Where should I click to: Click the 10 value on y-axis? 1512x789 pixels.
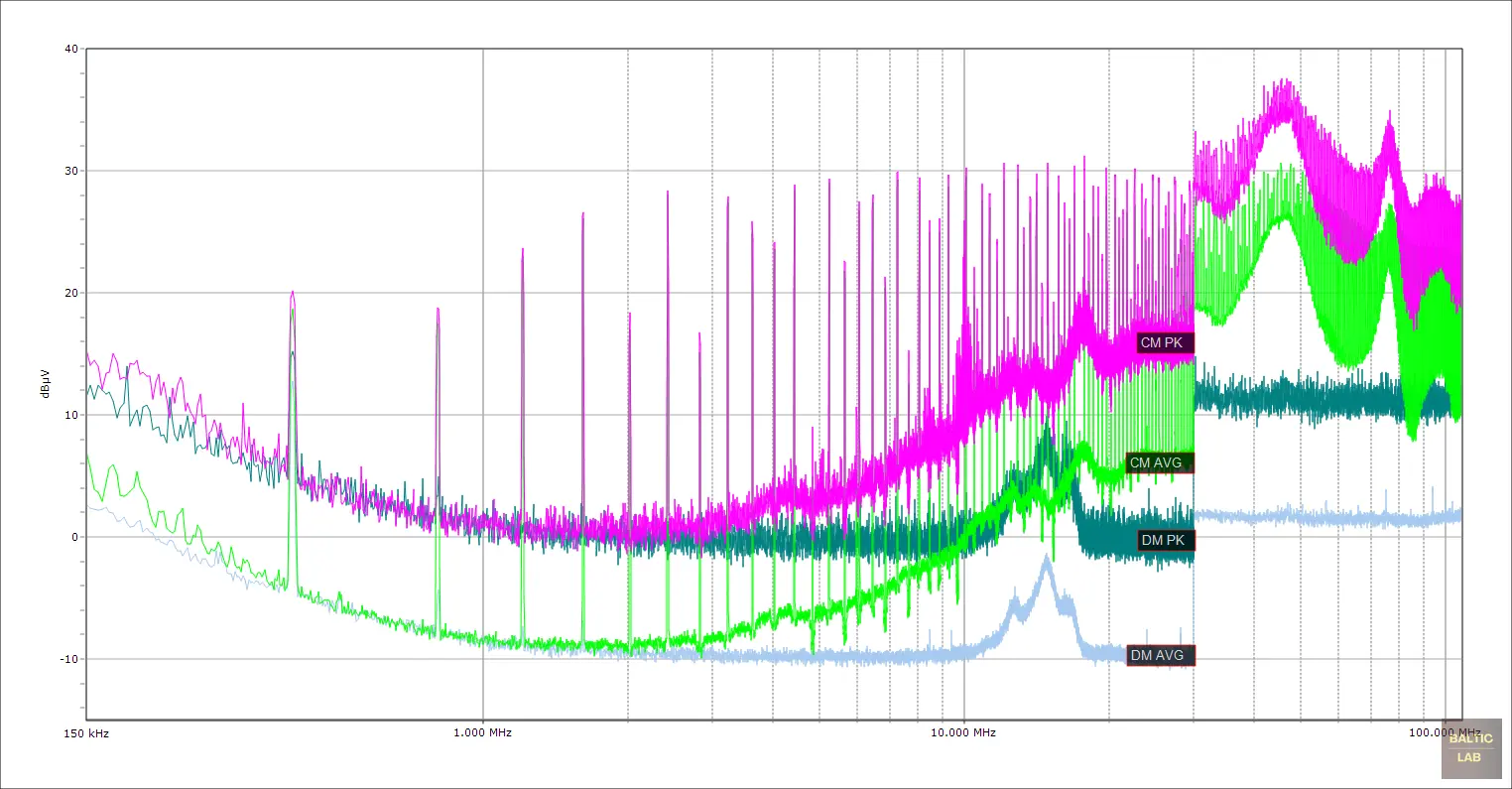coord(70,415)
